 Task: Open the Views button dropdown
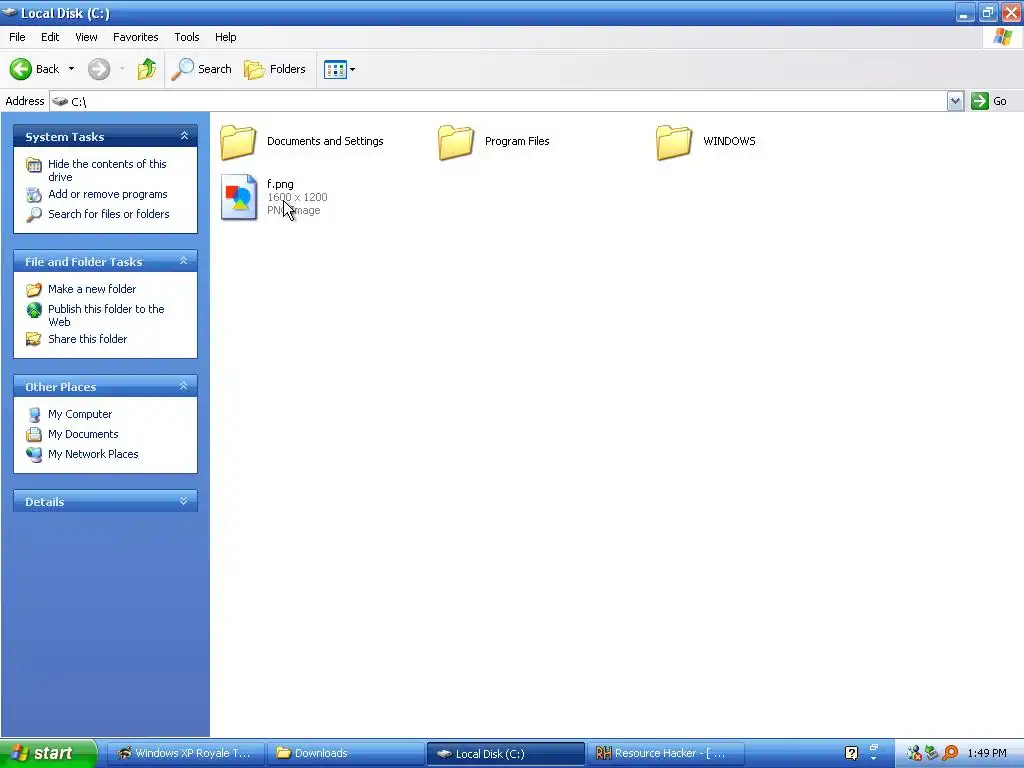click(x=340, y=69)
